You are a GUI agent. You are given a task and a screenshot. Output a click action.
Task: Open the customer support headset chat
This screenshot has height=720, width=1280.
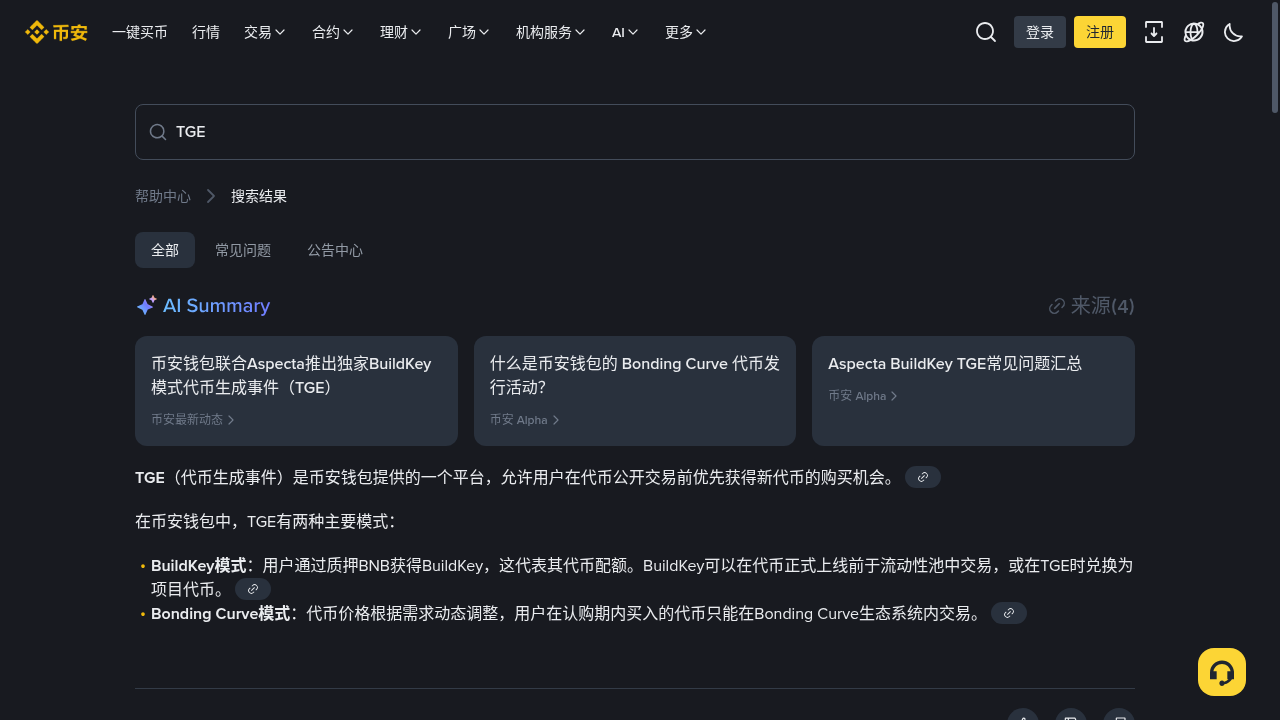click(x=1222, y=672)
